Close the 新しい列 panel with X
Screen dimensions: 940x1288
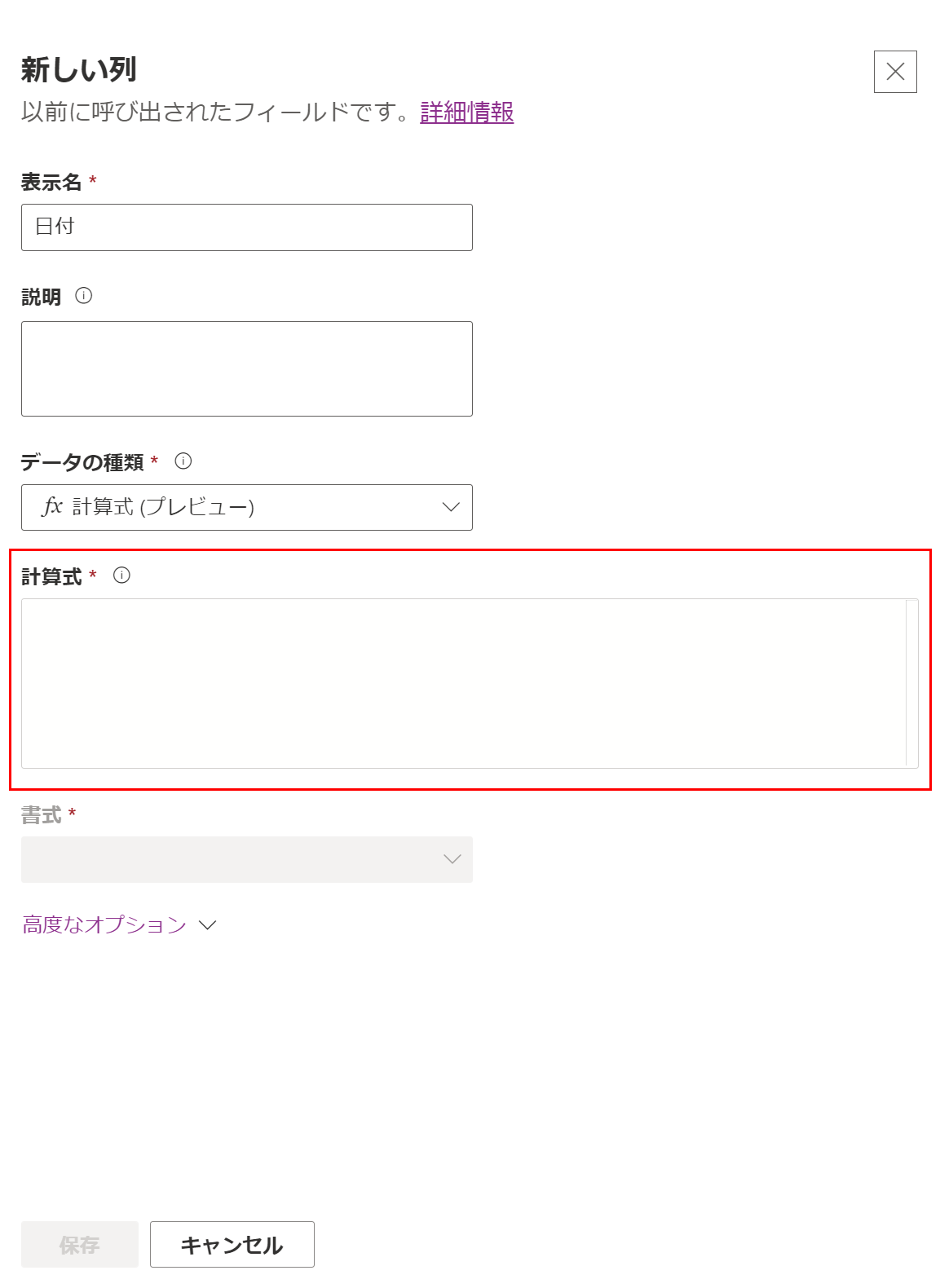click(895, 72)
